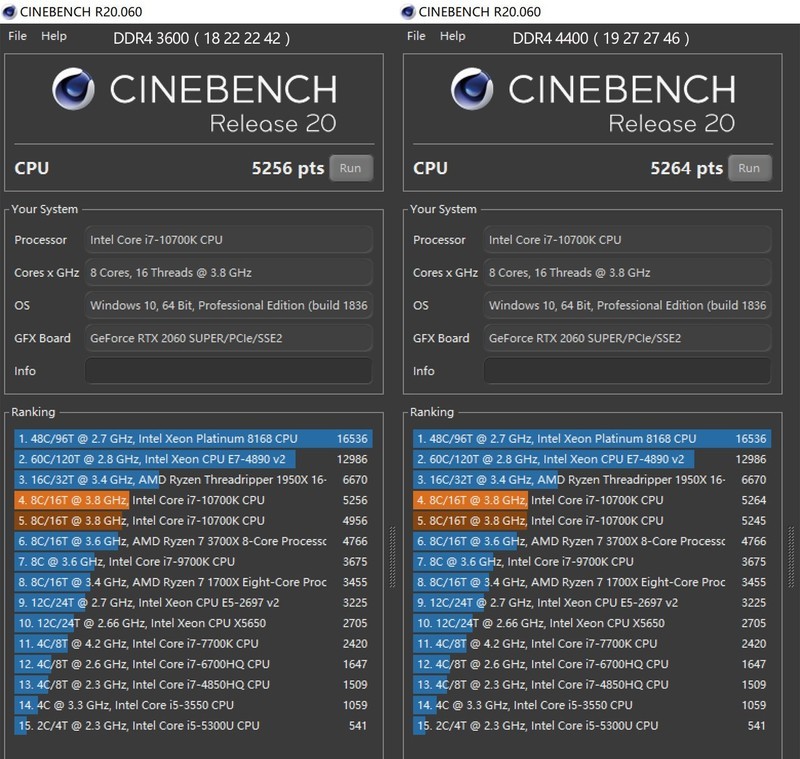Open the File menu in right window
Image resolution: width=800 pixels, height=759 pixels.
[x=418, y=36]
